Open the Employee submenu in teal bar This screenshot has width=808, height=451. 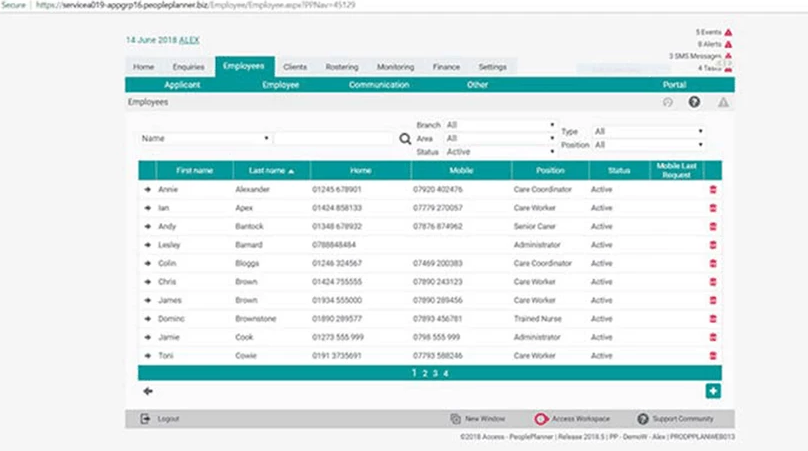[x=280, y=85]
